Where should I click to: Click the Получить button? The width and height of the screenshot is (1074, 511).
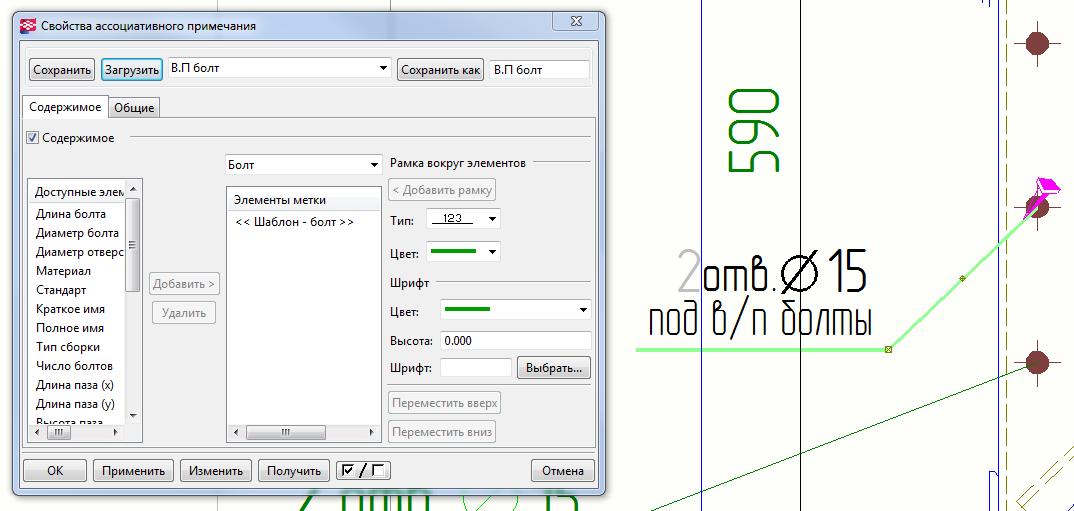click(x=294, y=471)
